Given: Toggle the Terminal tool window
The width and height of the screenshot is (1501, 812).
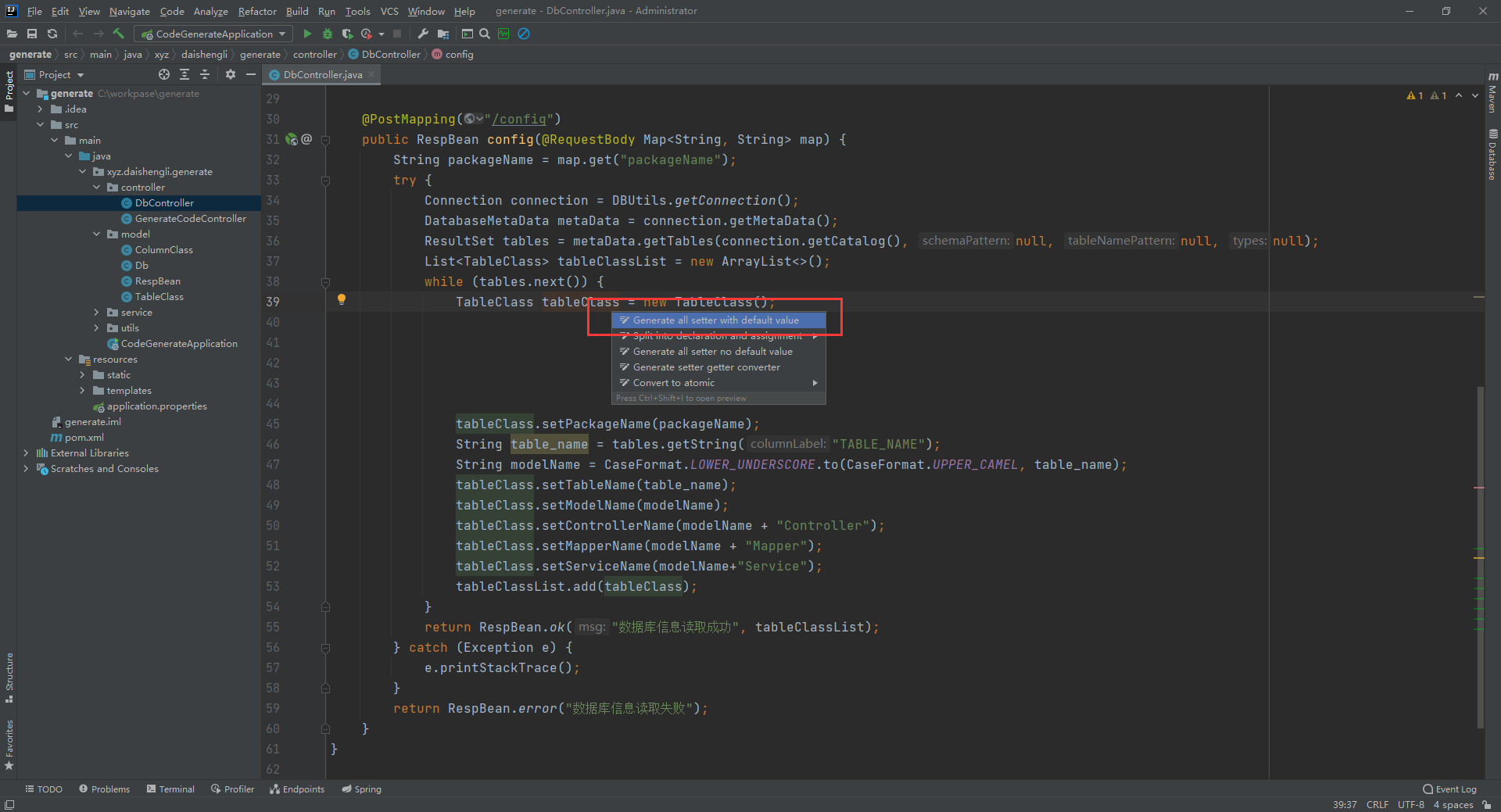Looking at the screenshot, I should pyautogui.click(x=170, y=789).
